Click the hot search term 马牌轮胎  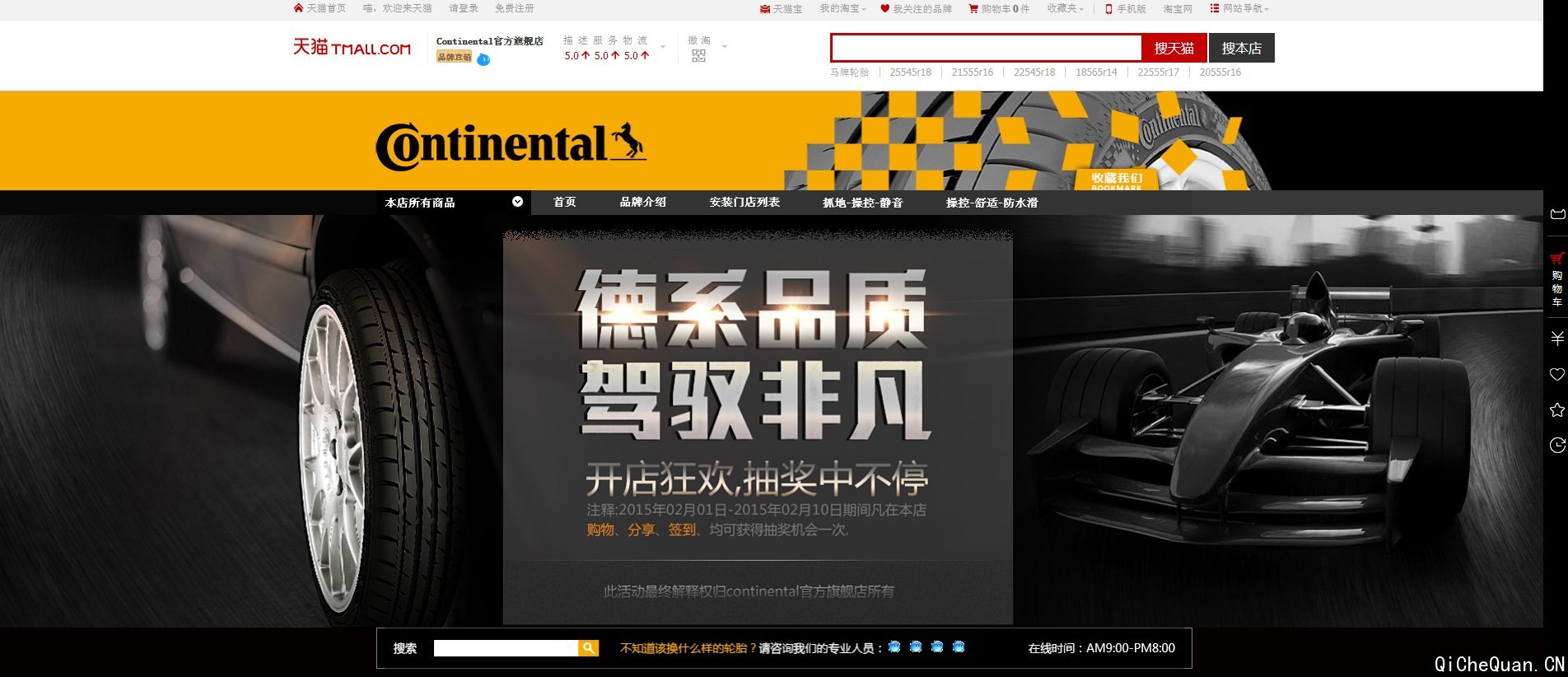[850, 72]
